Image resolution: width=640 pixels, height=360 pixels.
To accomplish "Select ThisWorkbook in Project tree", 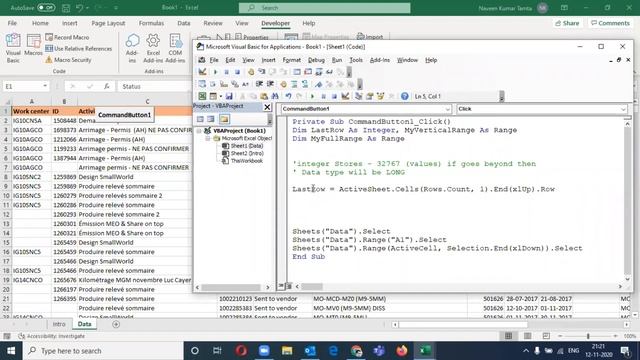I will coord(242,161).
